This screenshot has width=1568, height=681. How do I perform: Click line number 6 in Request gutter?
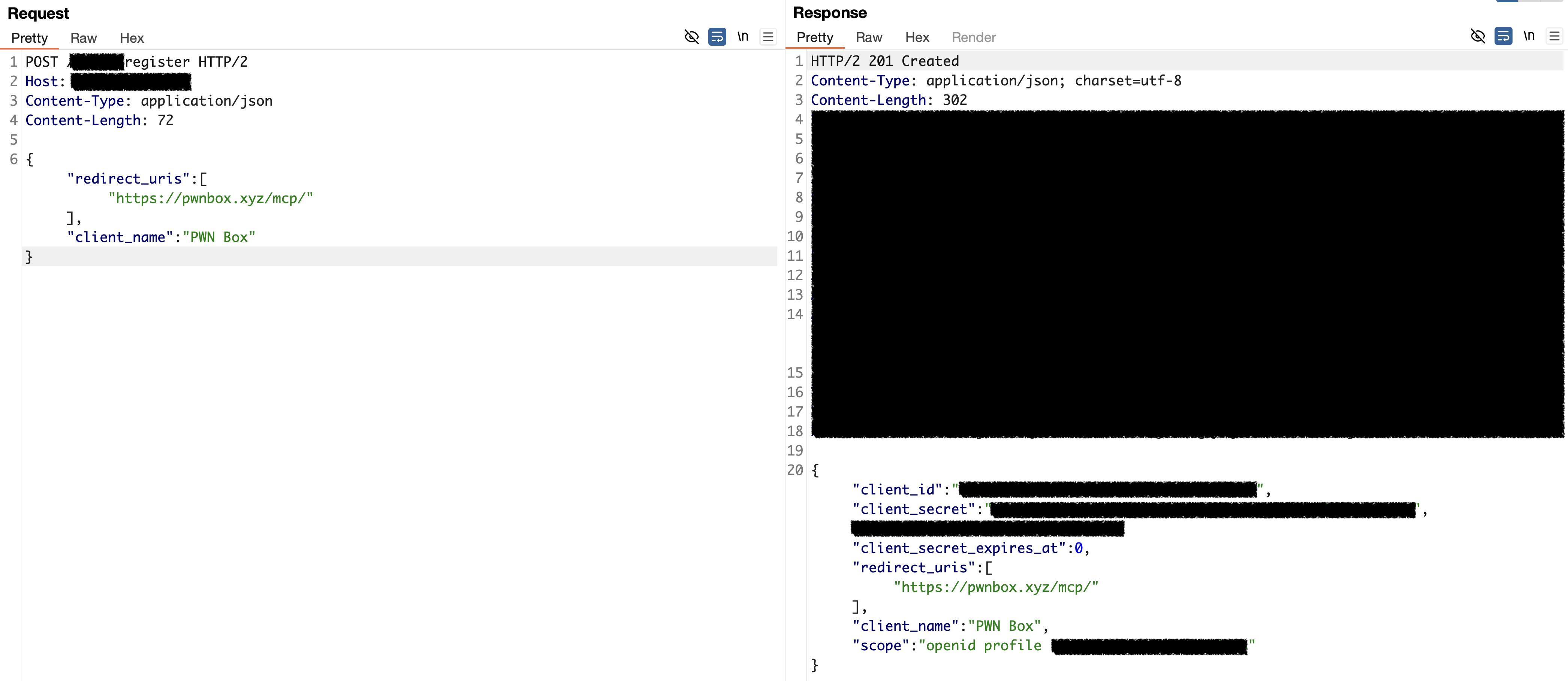(x=13, y=160)
